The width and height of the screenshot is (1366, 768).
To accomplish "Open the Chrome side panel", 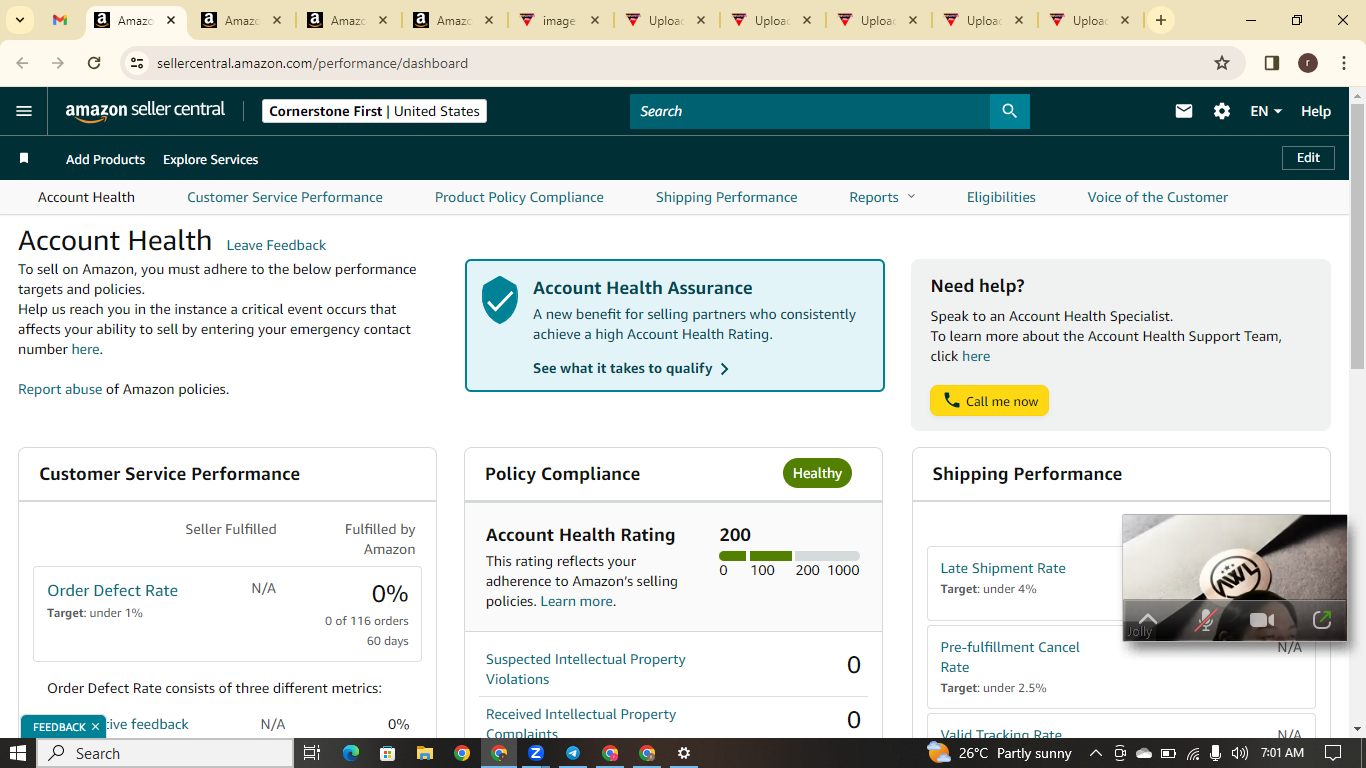I will coord(1271,63).
